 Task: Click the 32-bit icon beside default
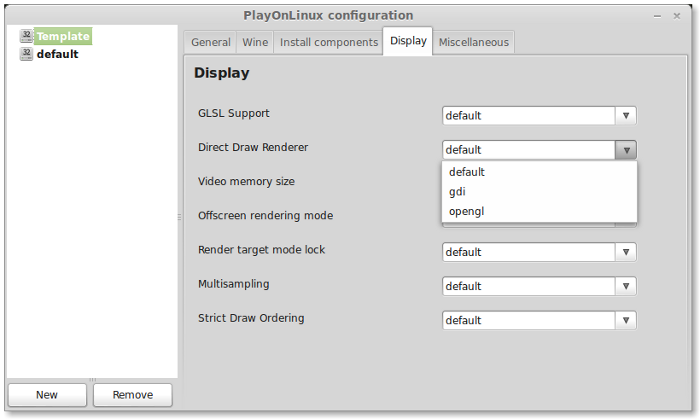(x=26, y=54)
